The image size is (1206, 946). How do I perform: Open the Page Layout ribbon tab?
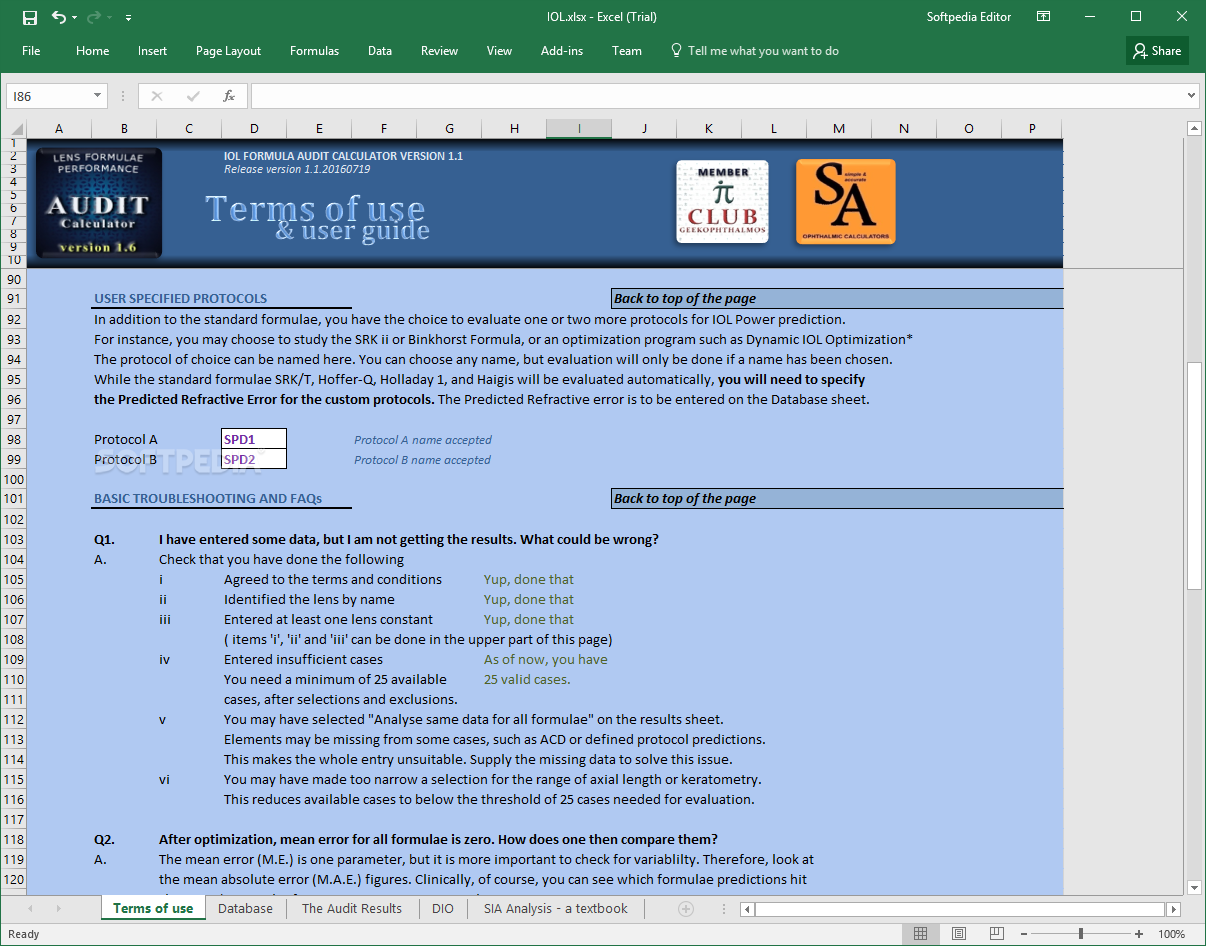point(228,51)
